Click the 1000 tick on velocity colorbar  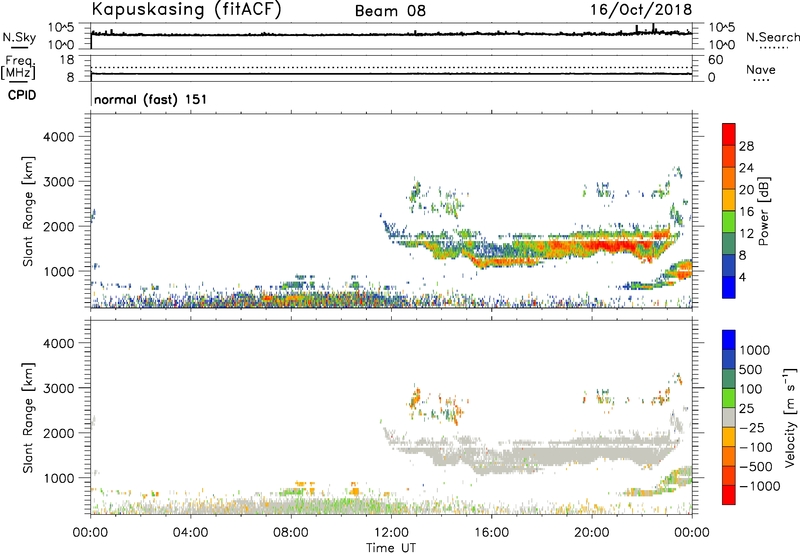754,350
